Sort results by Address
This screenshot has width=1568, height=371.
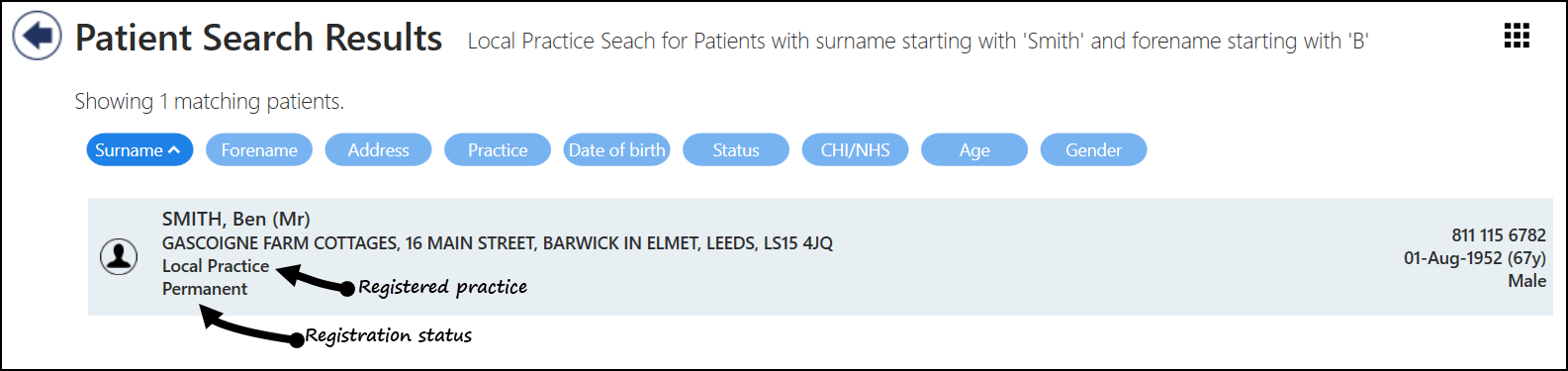(378, 150)
